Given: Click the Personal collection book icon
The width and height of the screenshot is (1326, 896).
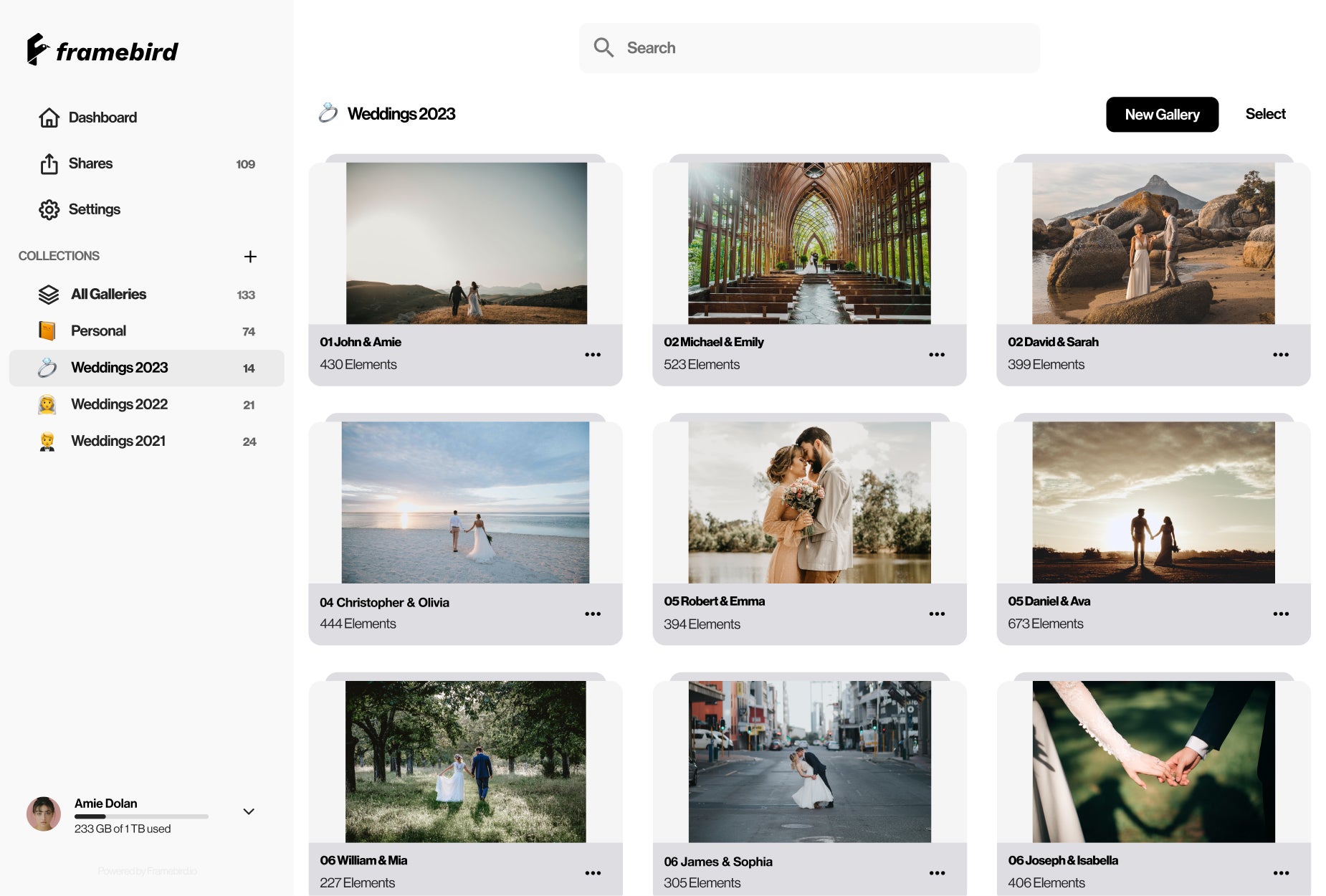Looking at the screenshot, I should pos(47,331).
